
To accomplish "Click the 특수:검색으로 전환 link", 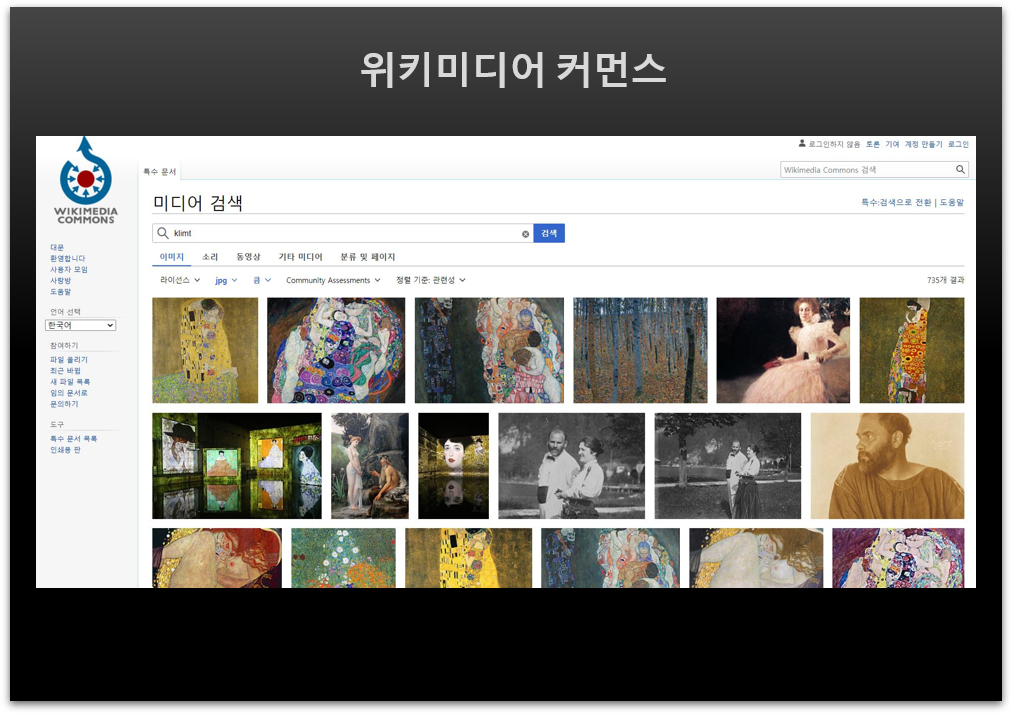I will 896,203.
